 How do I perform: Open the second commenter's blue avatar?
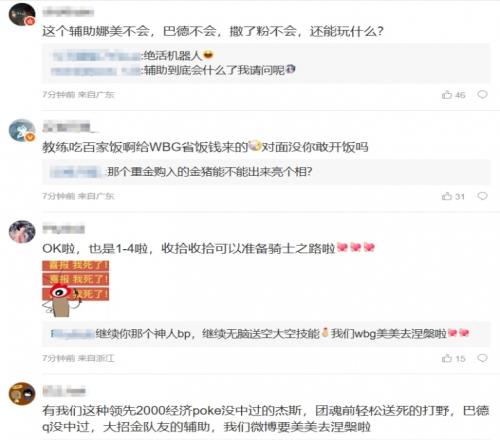[x=22, y=130]
